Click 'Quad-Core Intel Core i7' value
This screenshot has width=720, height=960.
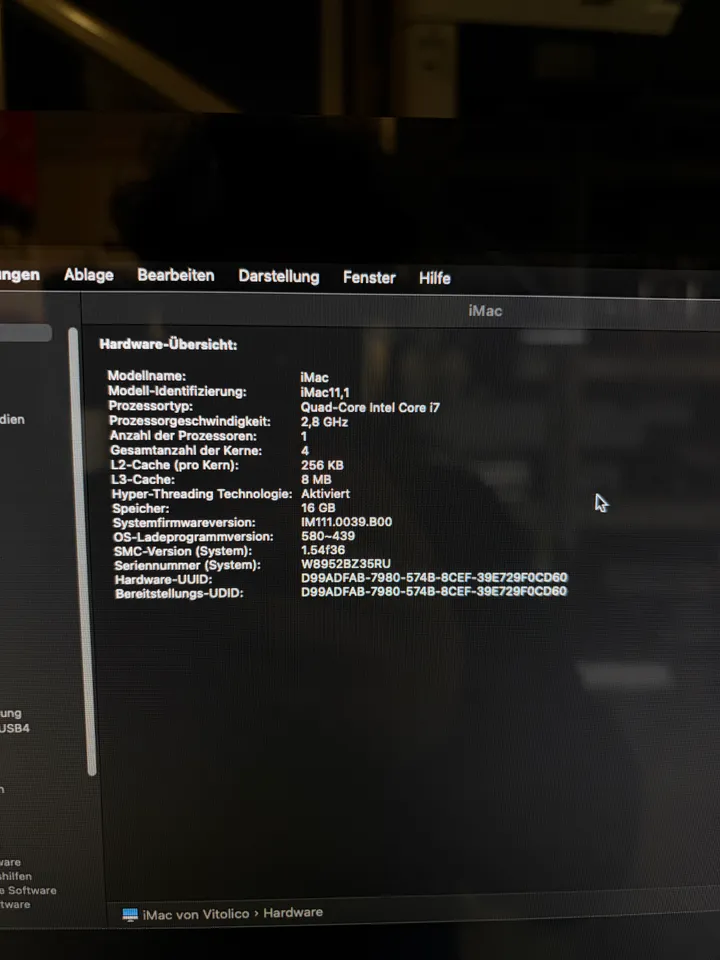(x=370, y=407)
